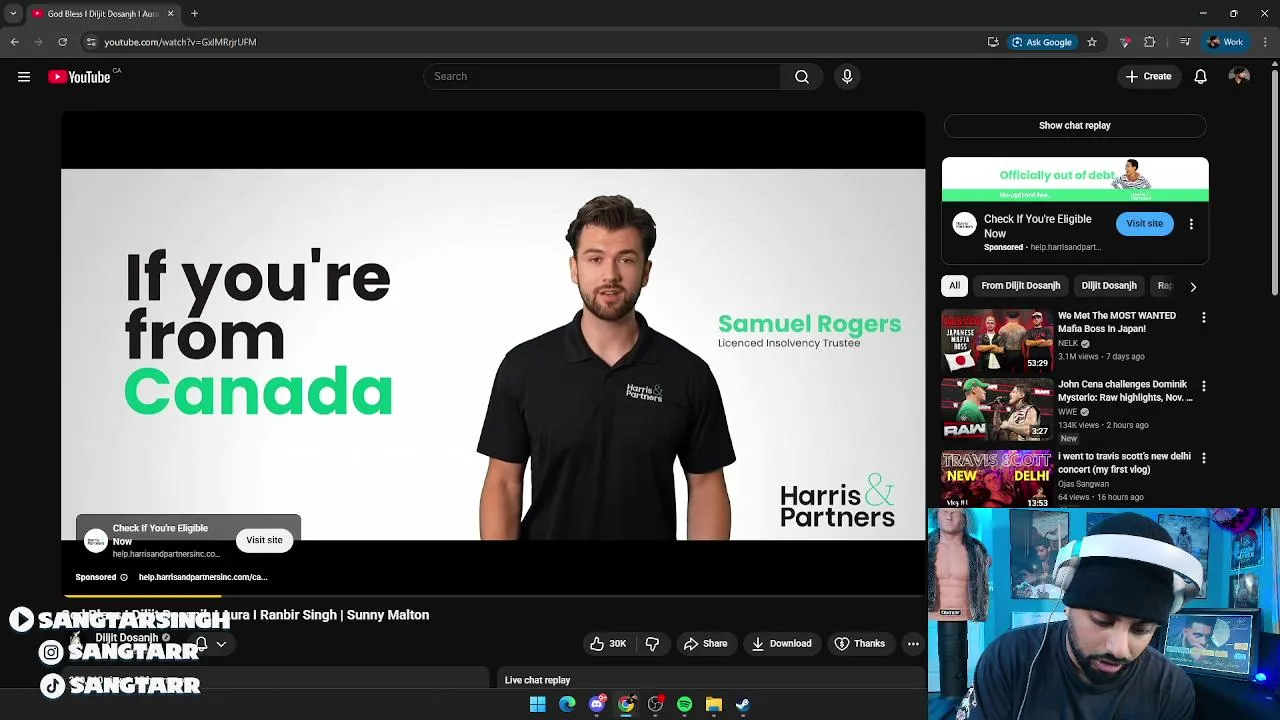Image resolution: width=1280 pixels, height=720 pixels.
Task: Open John Cena Raw highlights thumbnail
Action: tap(996, 409)
